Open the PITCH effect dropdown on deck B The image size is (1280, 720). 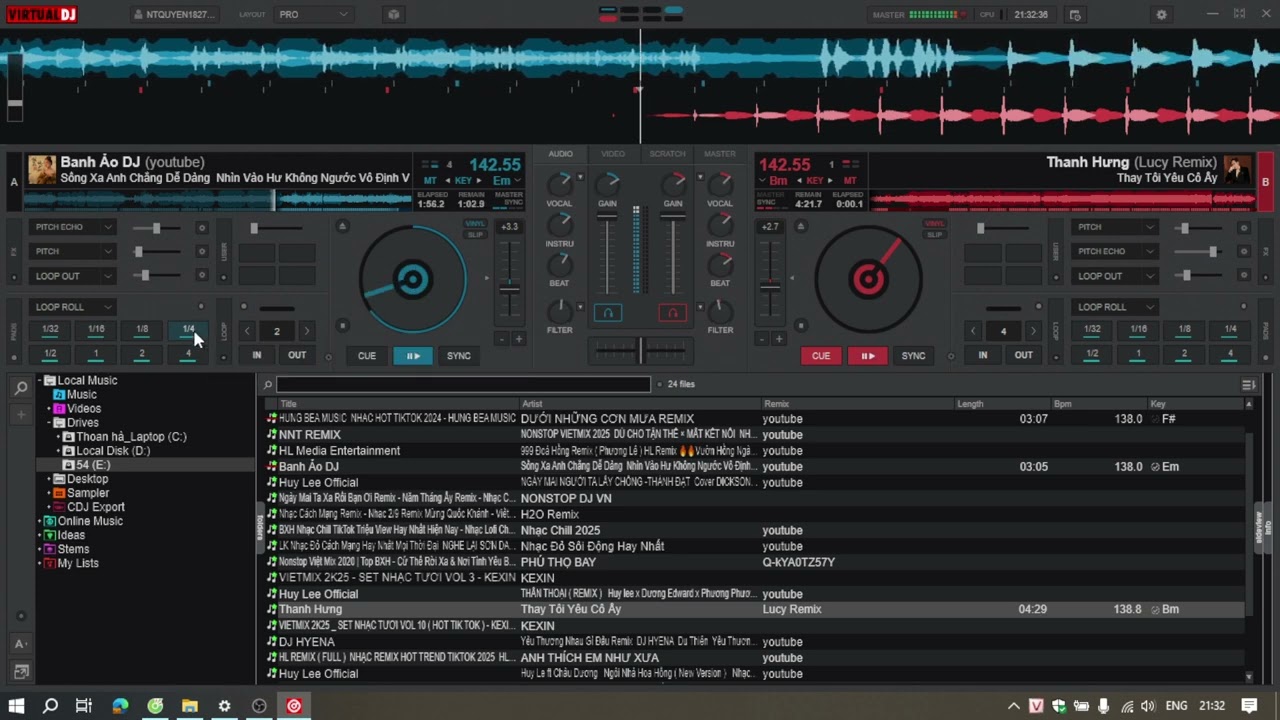[1149, 228]
